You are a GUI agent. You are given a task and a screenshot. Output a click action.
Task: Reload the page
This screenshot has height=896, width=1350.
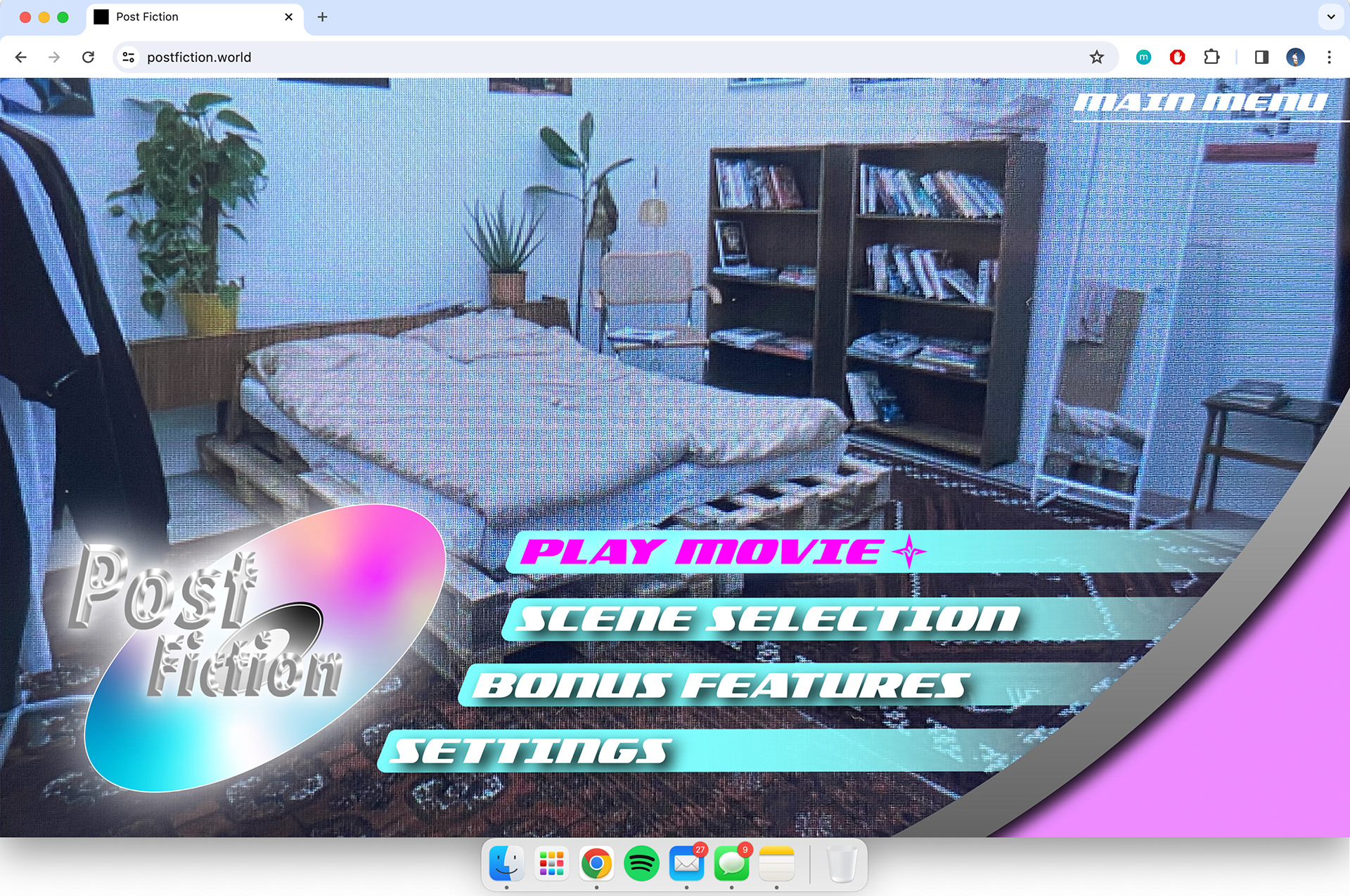click(88, 57)
